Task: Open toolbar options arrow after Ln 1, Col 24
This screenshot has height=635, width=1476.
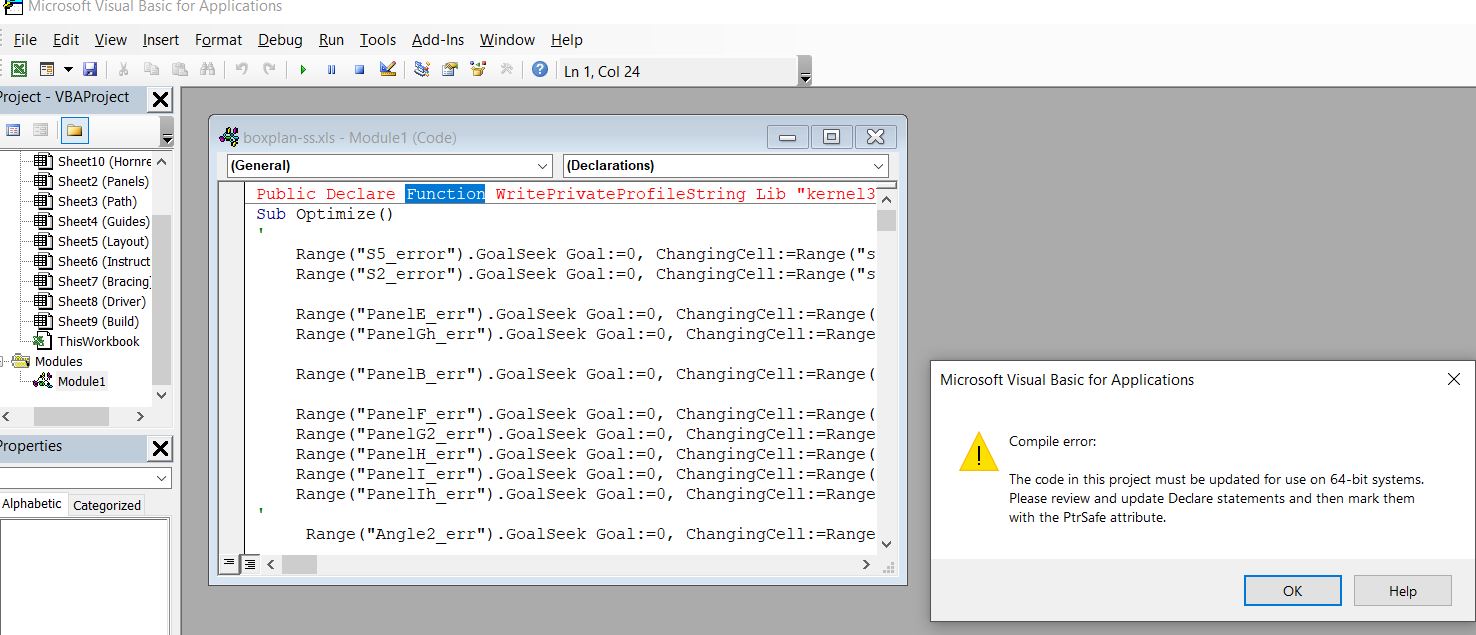Action: pos(805,71)
